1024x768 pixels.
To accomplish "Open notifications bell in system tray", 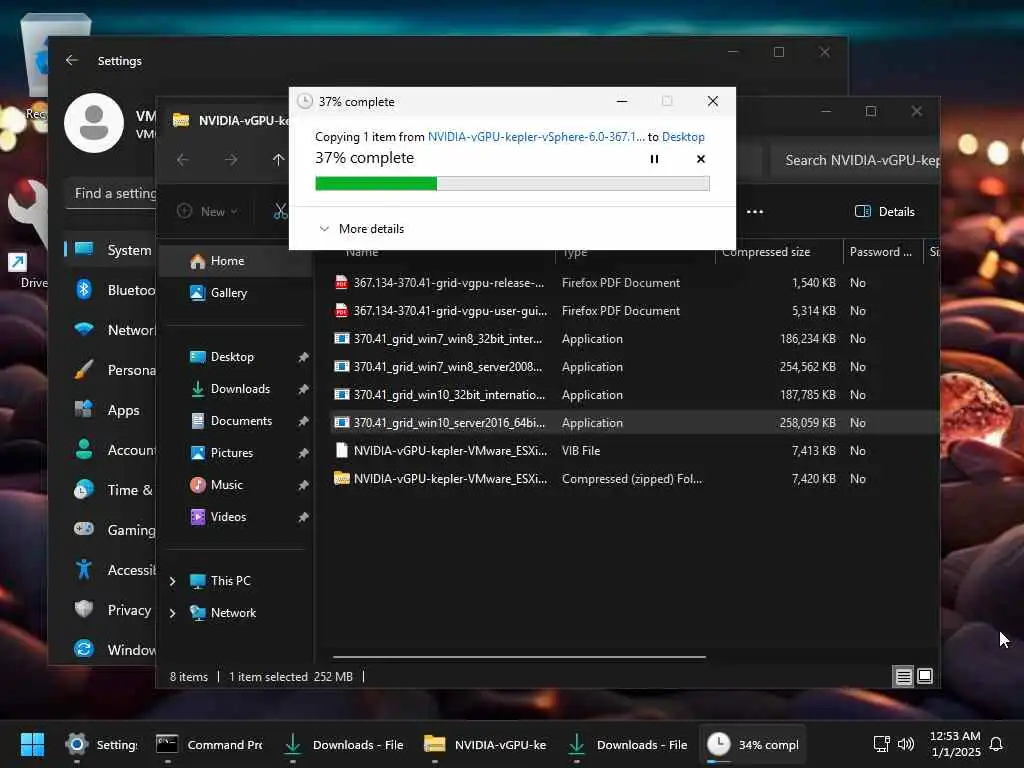I will 996,744.
